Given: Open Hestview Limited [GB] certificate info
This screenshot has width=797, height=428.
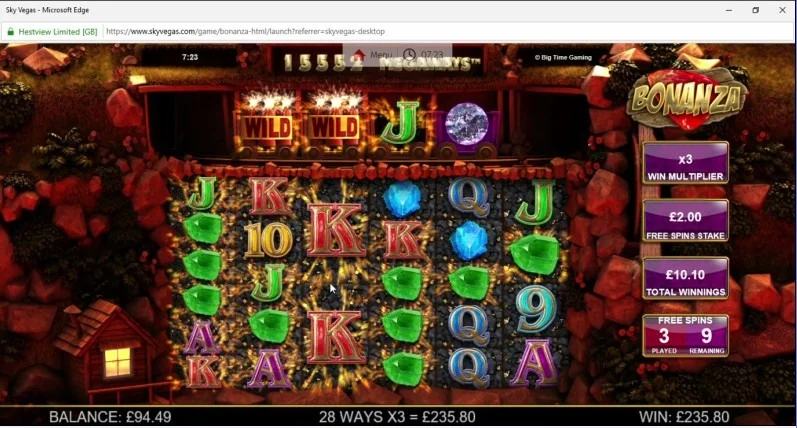Looking at the screenshot, I should (x=57, y=32).
